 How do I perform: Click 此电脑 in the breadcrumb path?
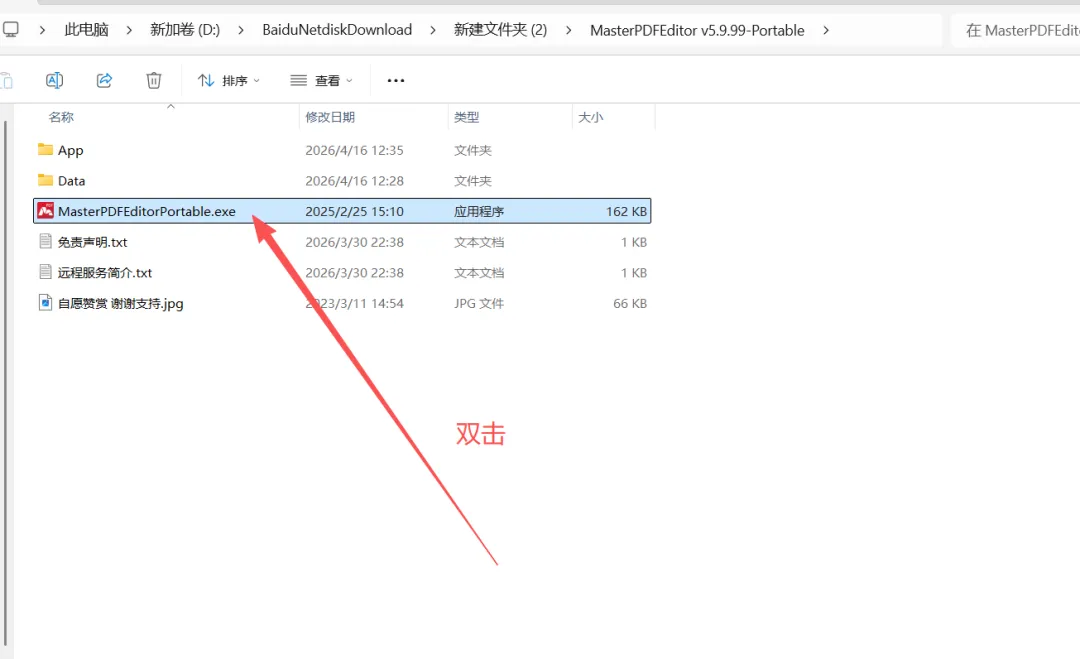pyautogui.click(x=87, y=30)
